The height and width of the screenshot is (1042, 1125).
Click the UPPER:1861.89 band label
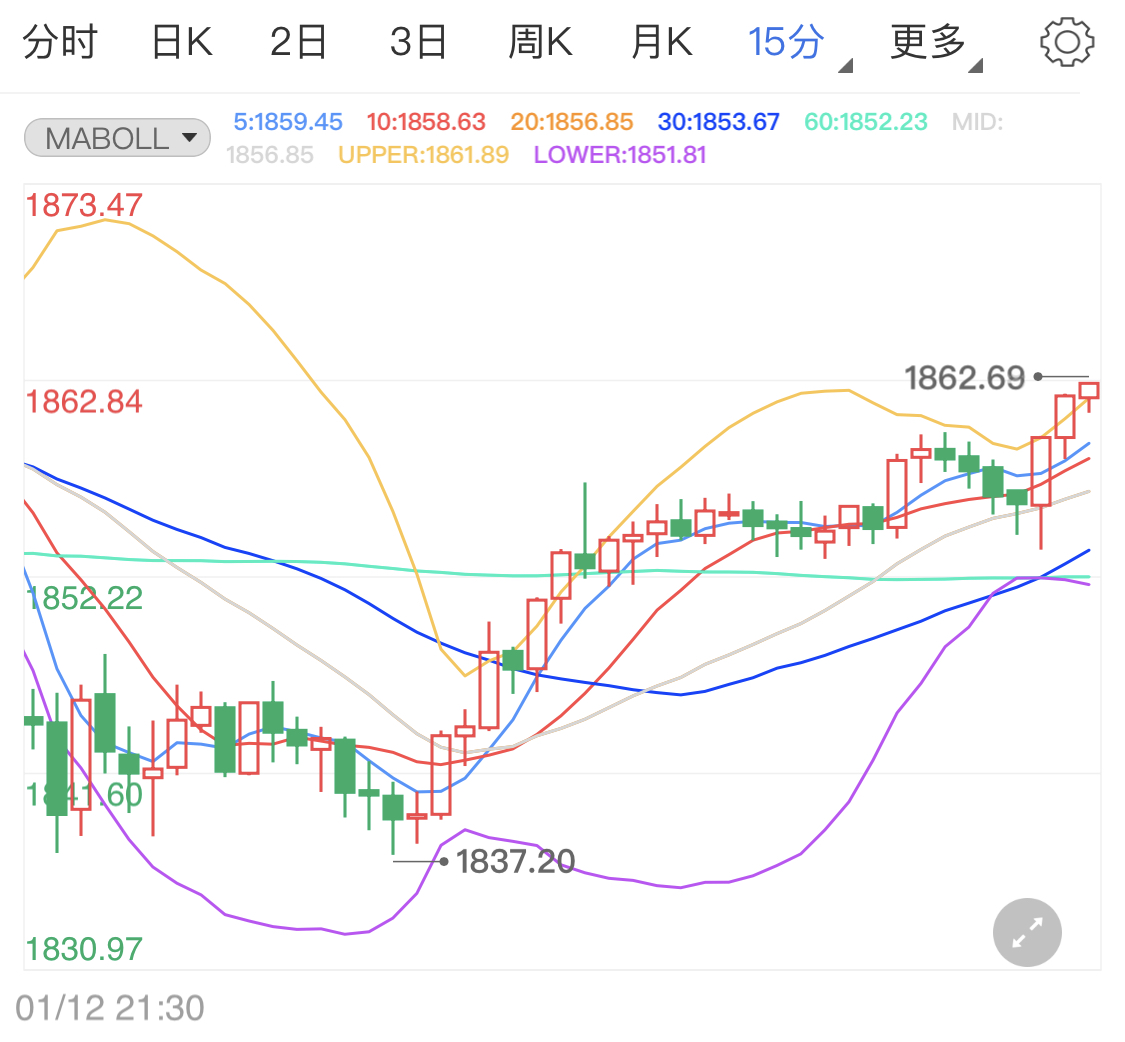click(423, 157)
